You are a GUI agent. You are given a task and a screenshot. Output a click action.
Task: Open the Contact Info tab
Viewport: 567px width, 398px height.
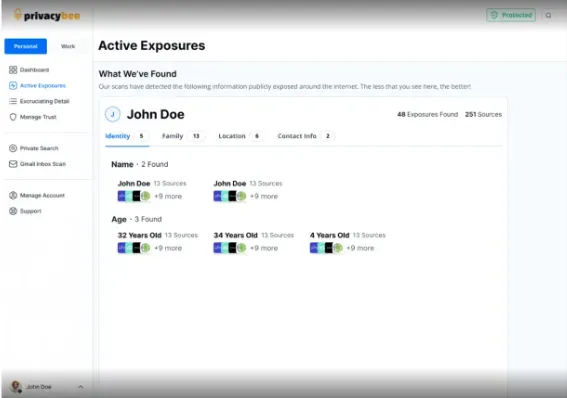pyautogui.click(x=306, y=136)
